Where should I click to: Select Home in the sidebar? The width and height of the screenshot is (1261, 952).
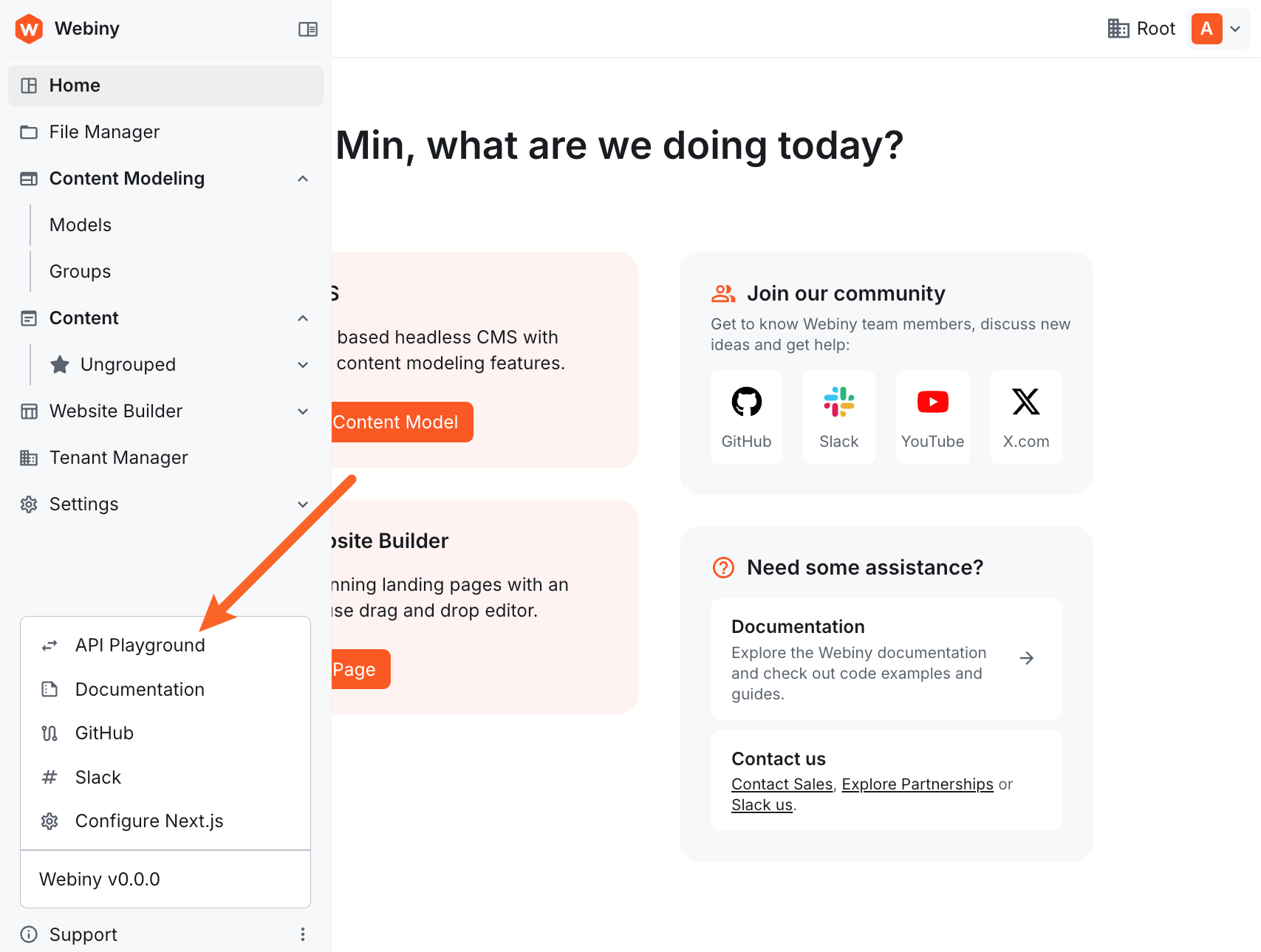point(75,85)
